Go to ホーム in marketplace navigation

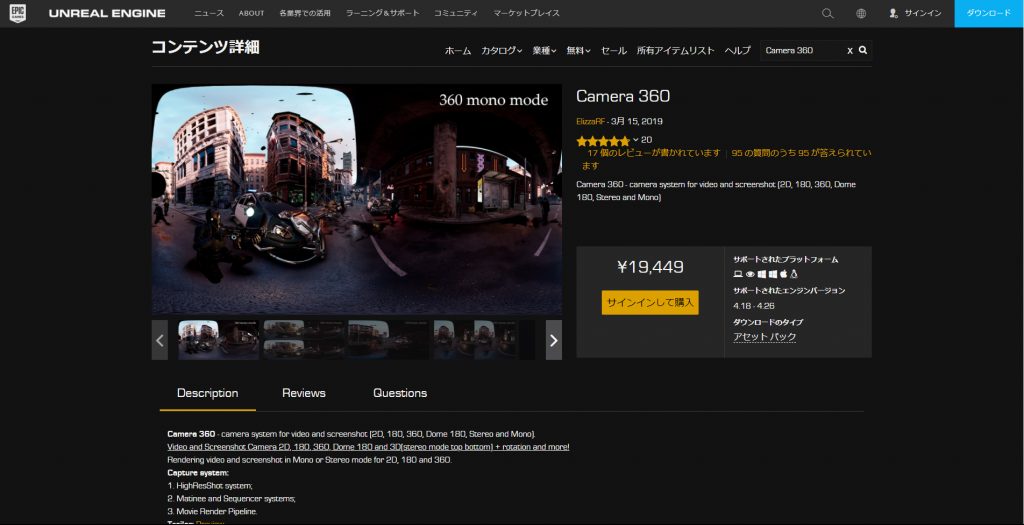tap(458, 50)
